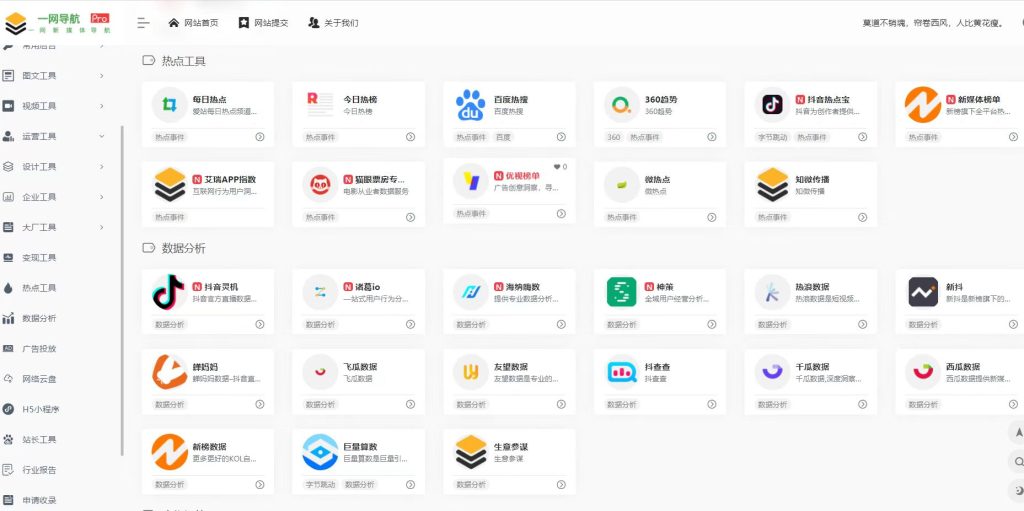
Task: Toggle dark mode with the moon icon
Action: pos(1018,490)
